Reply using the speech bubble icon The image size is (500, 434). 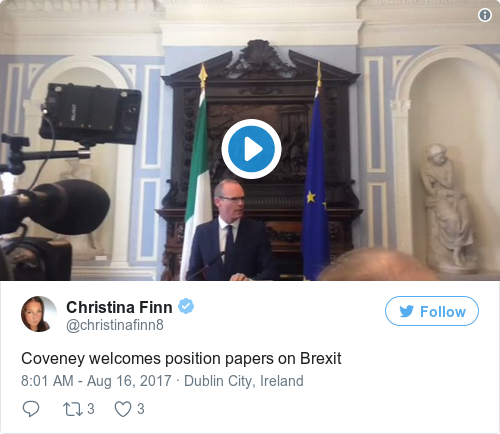tap(31, 409)
